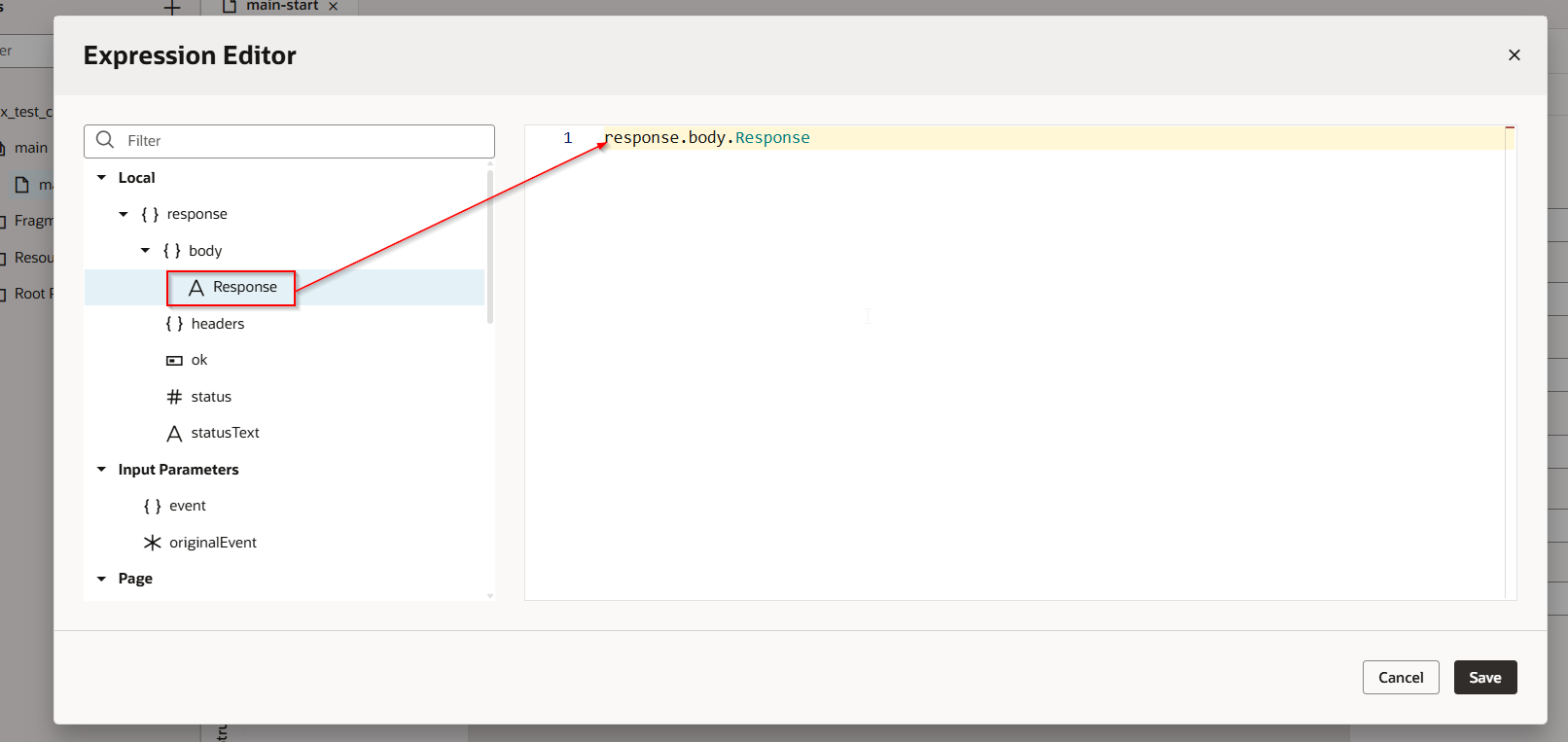Screen dimensions: 1568x742
Task: Click the Local section heading
Action: tap(136, 178)
